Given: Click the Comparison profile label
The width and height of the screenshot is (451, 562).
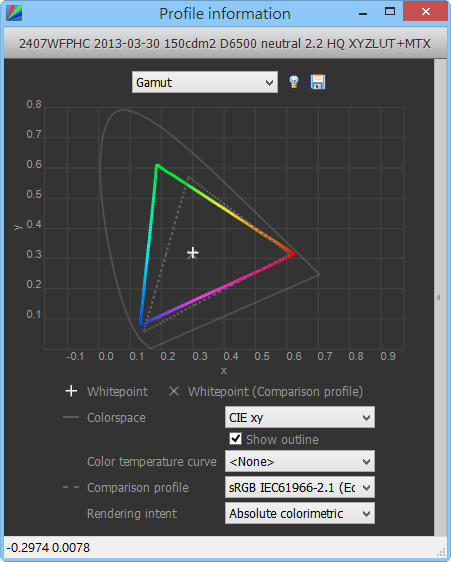Looking at the screenshot, I should [138, 487].
